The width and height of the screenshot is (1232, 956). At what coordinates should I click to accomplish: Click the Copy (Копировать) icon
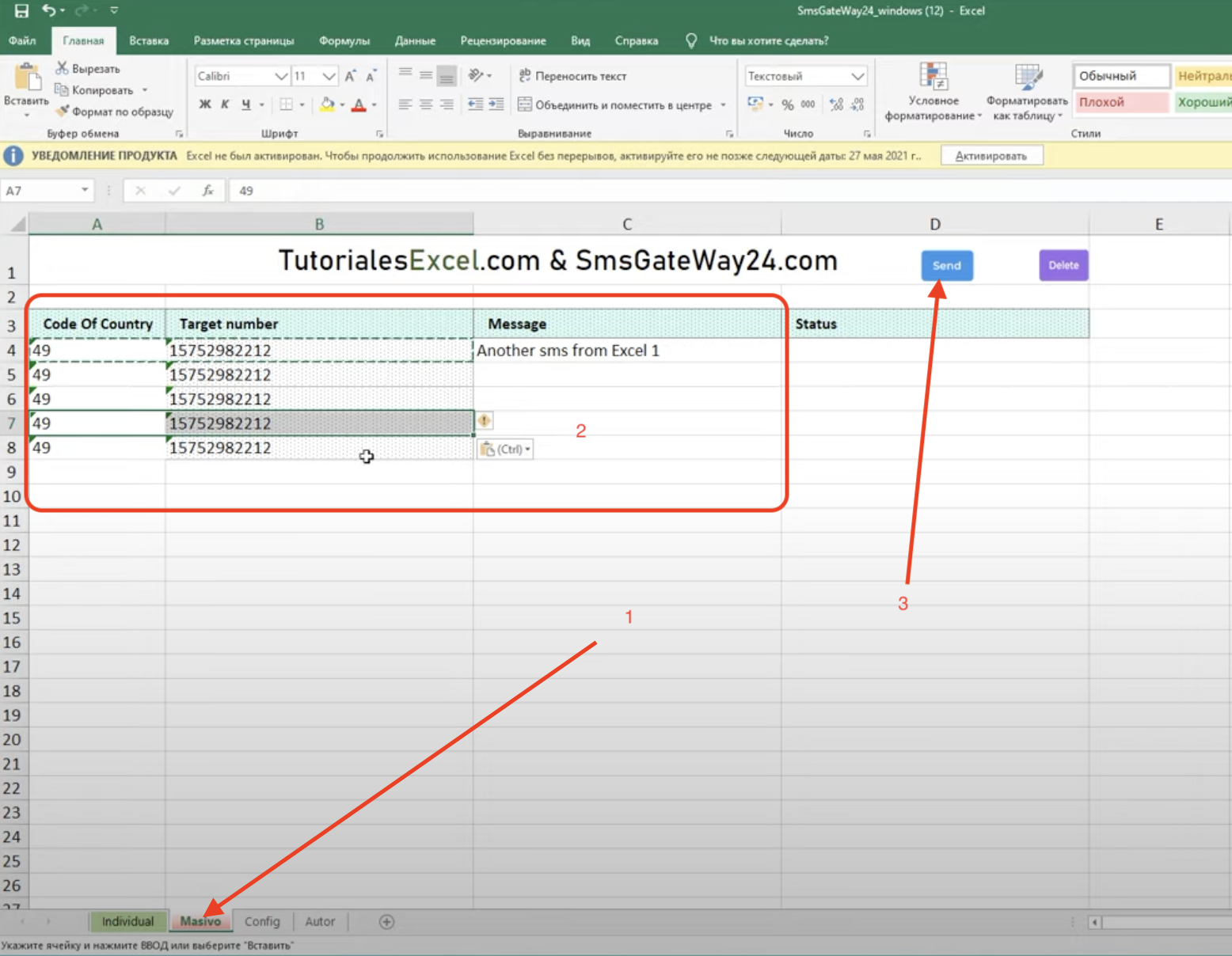pos(62,89)
